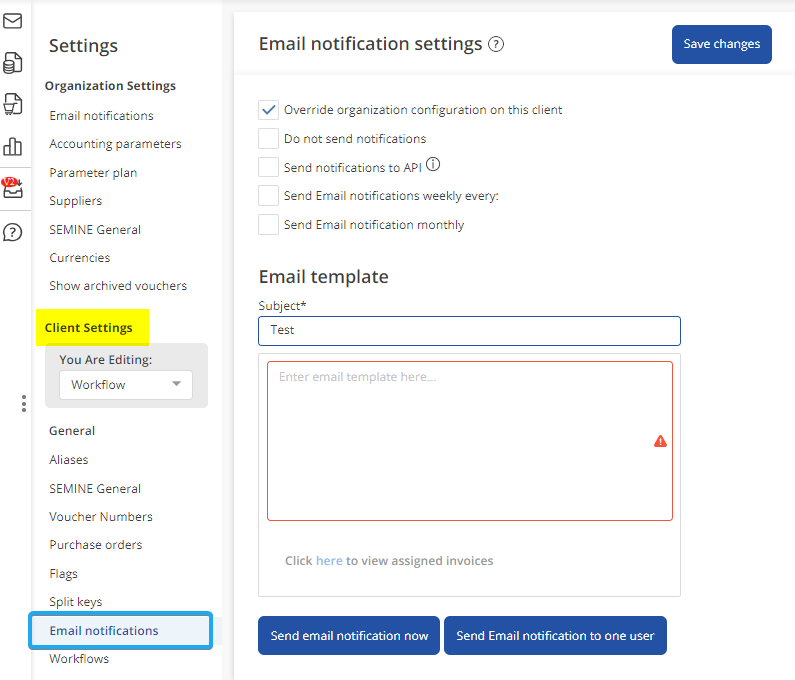Click the Subject input field
Viewport: 795px width, 680px height.
(469, 330)
